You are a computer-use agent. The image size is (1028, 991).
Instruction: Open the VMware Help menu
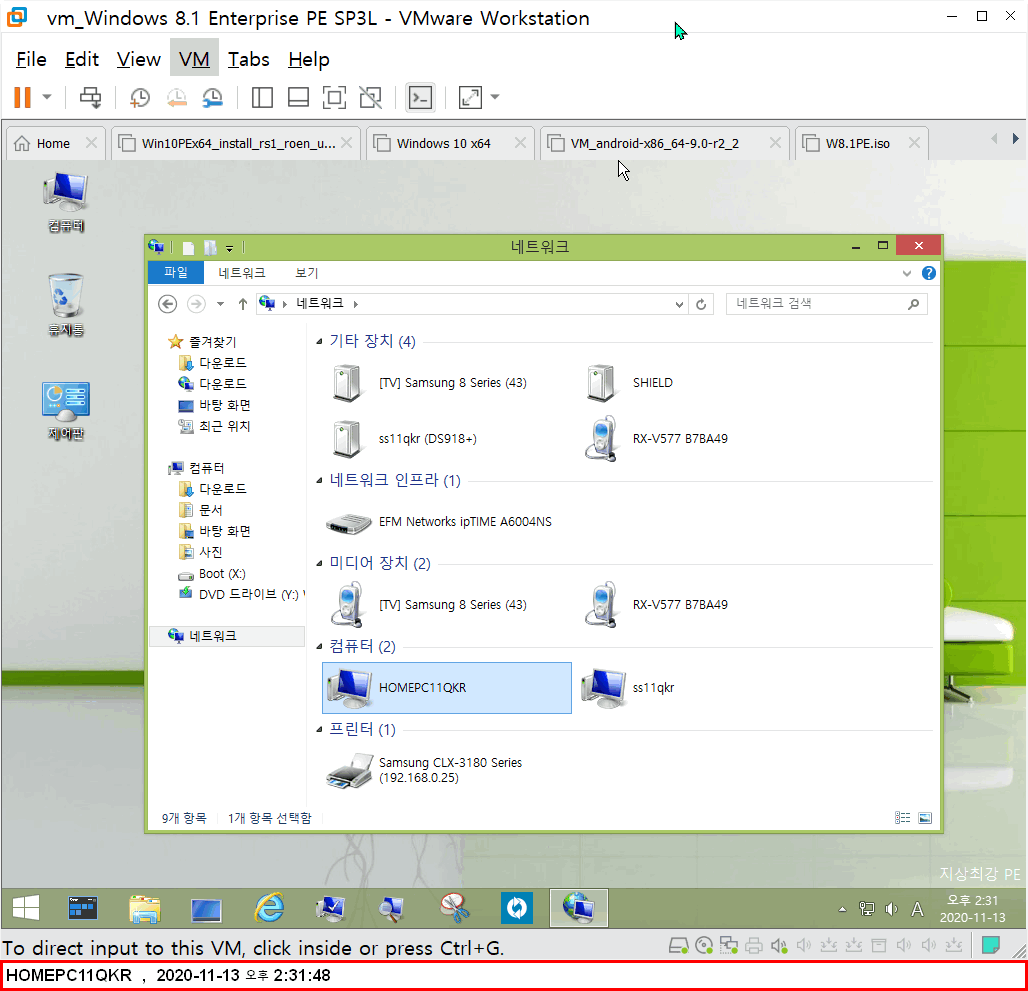tap(309, 60)
